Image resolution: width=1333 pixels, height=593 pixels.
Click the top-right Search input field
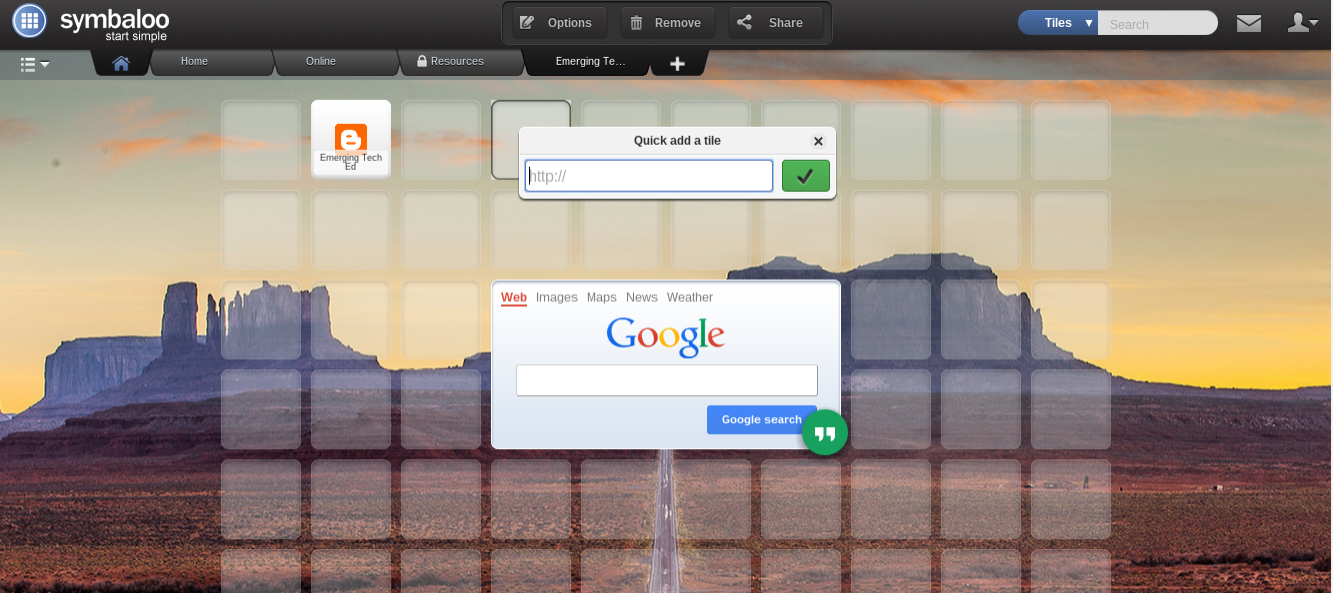(1157, 23)
